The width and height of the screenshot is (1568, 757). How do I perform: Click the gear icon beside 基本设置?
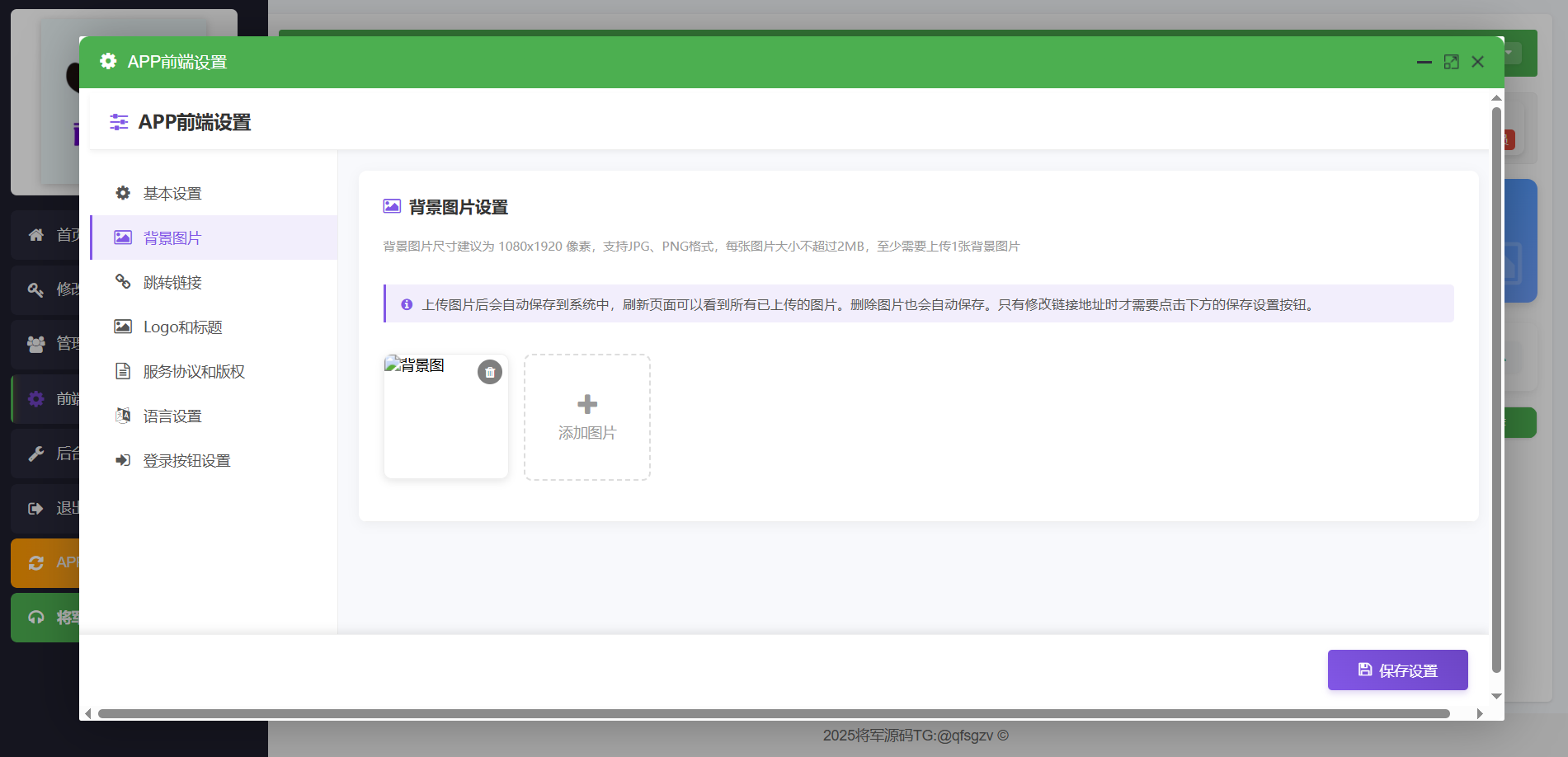[x=123, y=193]
